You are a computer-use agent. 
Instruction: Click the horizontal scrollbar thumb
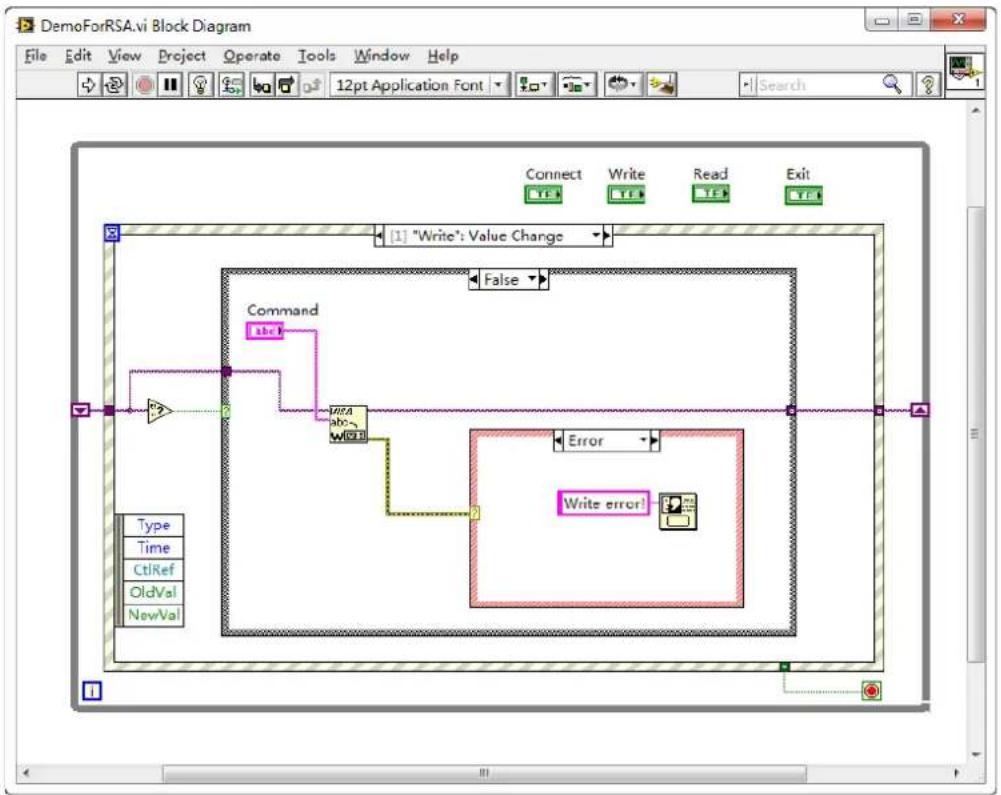click(484, 773)
